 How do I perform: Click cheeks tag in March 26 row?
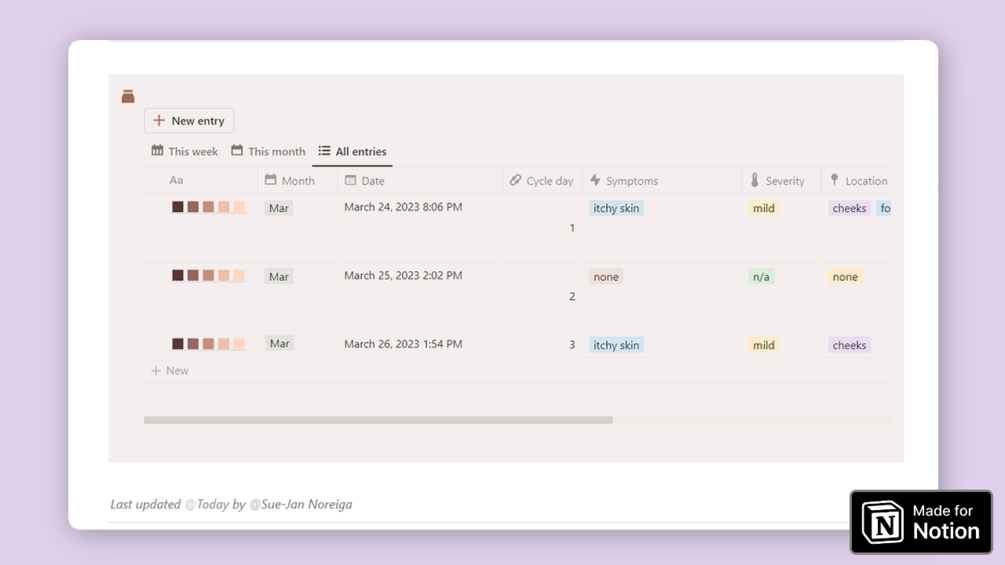(x=849, y=345)
